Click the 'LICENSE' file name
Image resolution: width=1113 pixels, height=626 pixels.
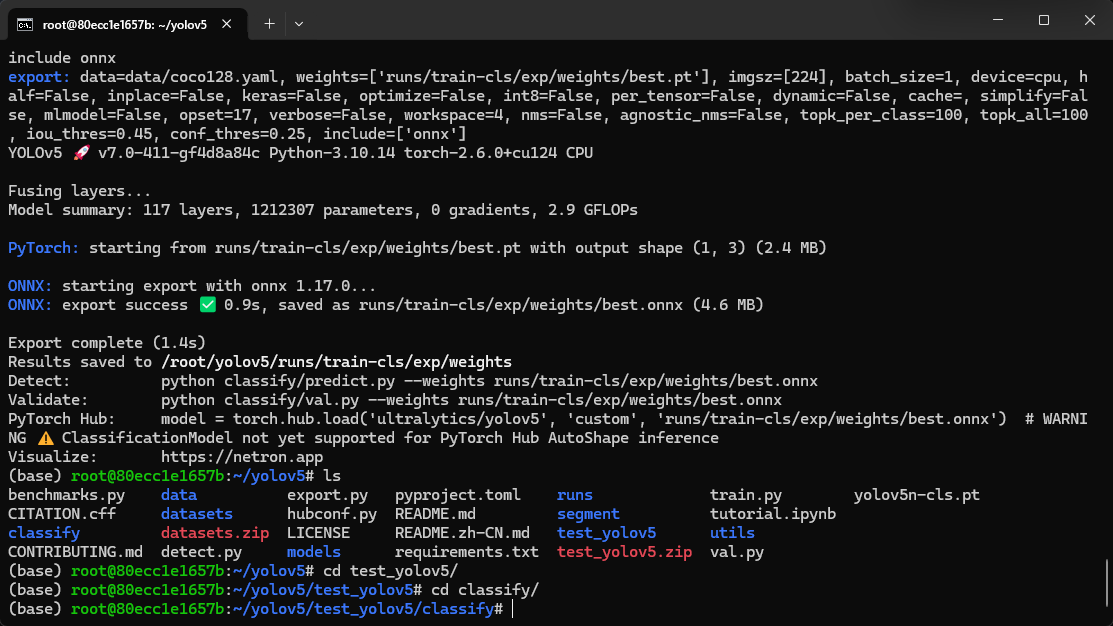point(318,533)
